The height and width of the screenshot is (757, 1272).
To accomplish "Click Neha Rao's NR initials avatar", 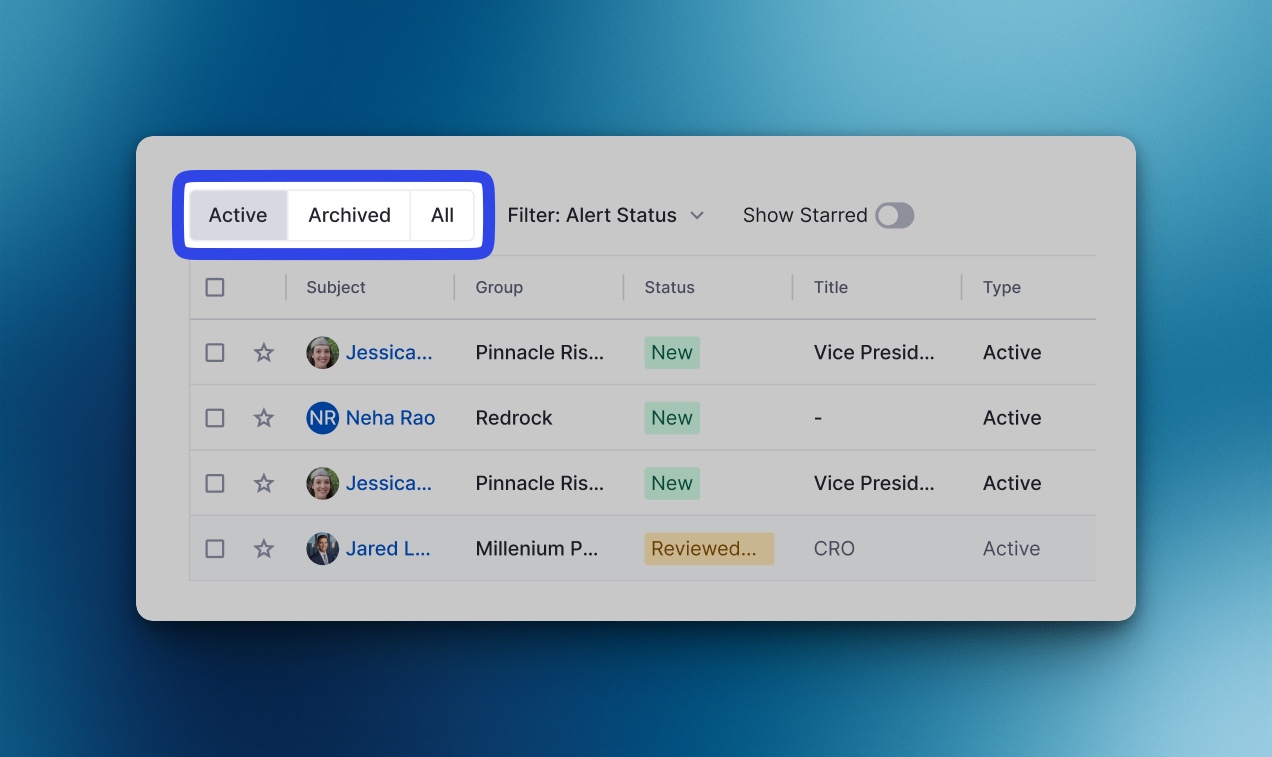I will click(322, 418).
